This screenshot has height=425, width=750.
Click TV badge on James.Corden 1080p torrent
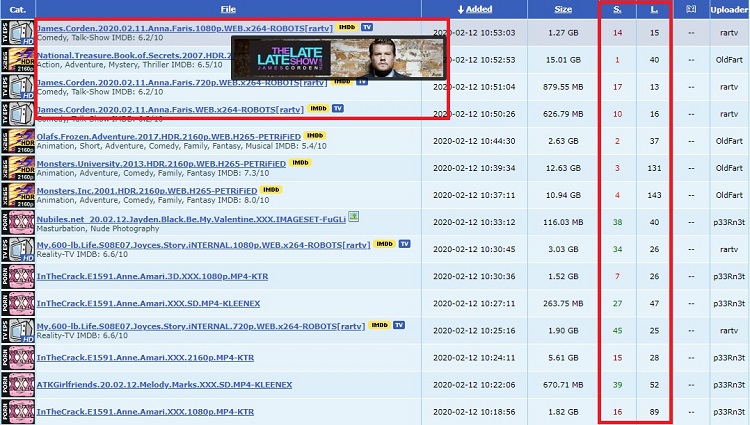[367, 27]
